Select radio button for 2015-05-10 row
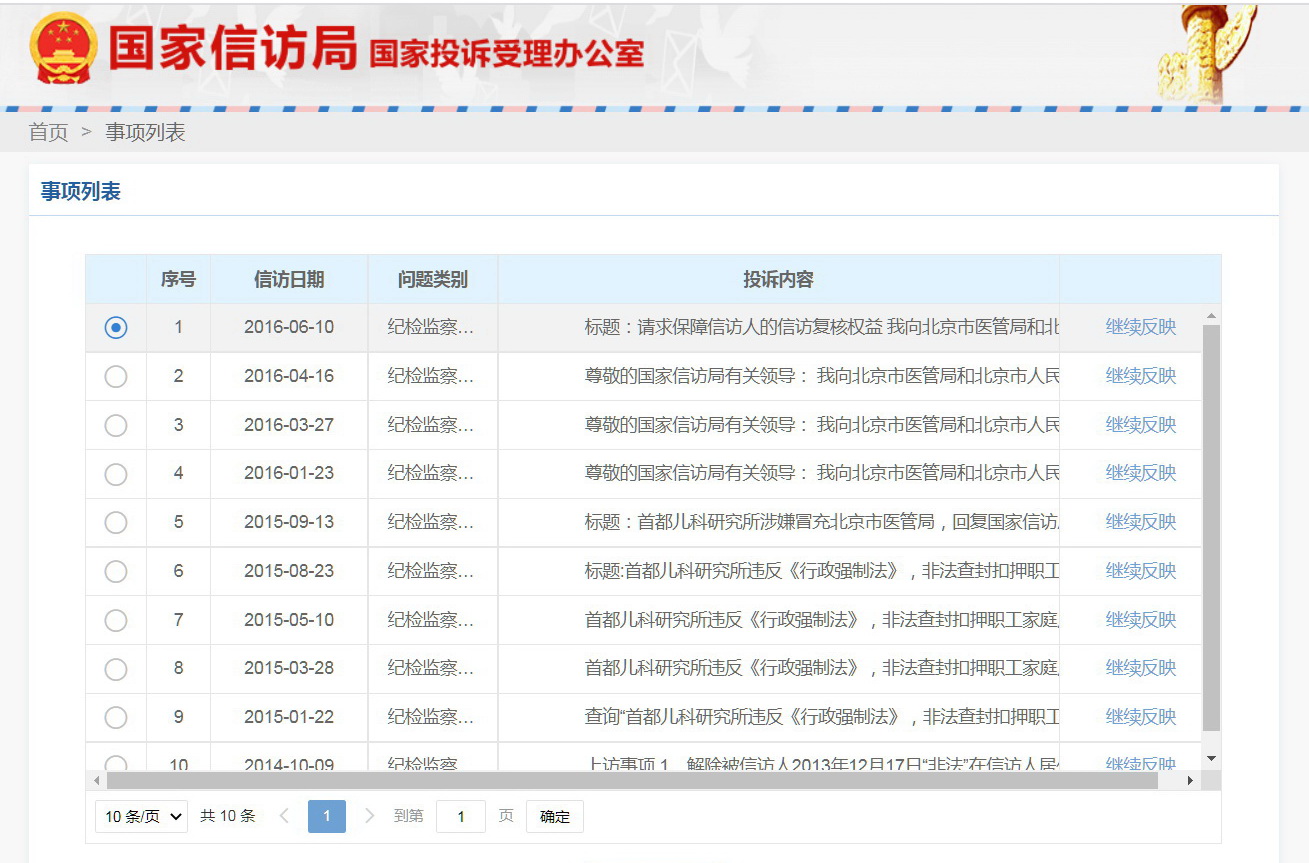Image resolution: width=1309 pixels, height=863 pixels. click(116, 620)
